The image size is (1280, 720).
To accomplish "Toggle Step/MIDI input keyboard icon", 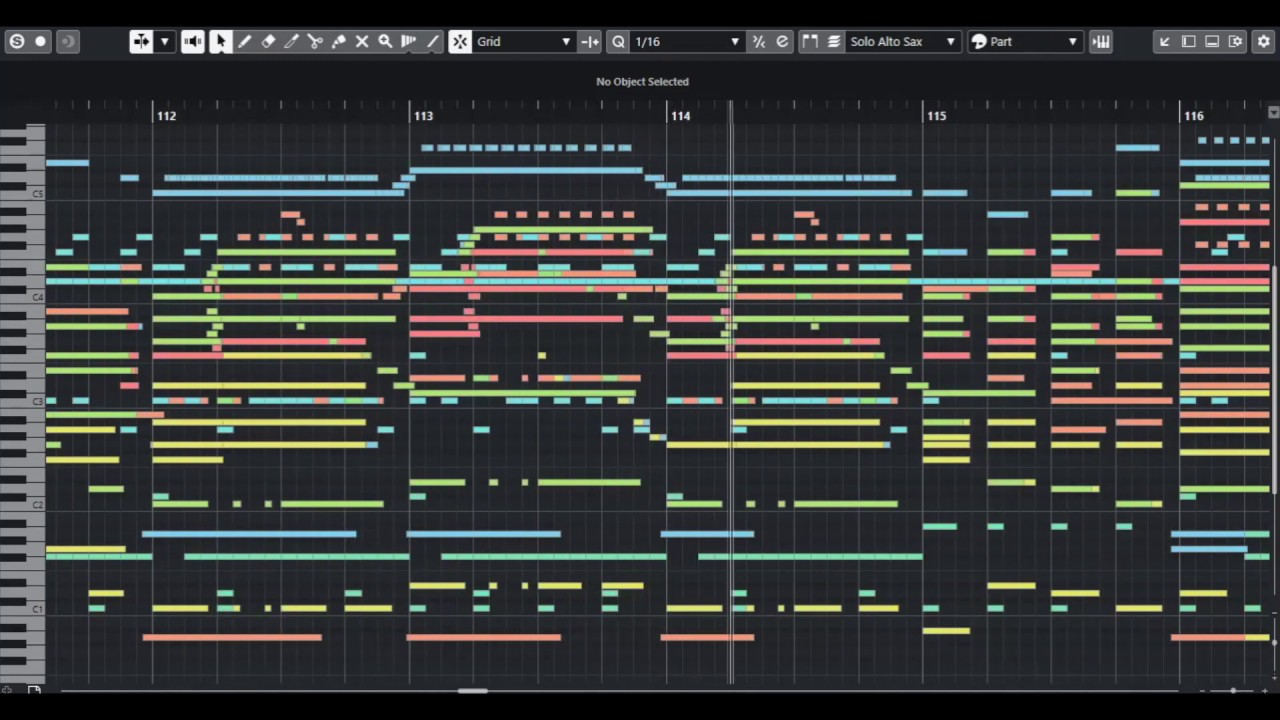I will click(x=1101, y=41).
